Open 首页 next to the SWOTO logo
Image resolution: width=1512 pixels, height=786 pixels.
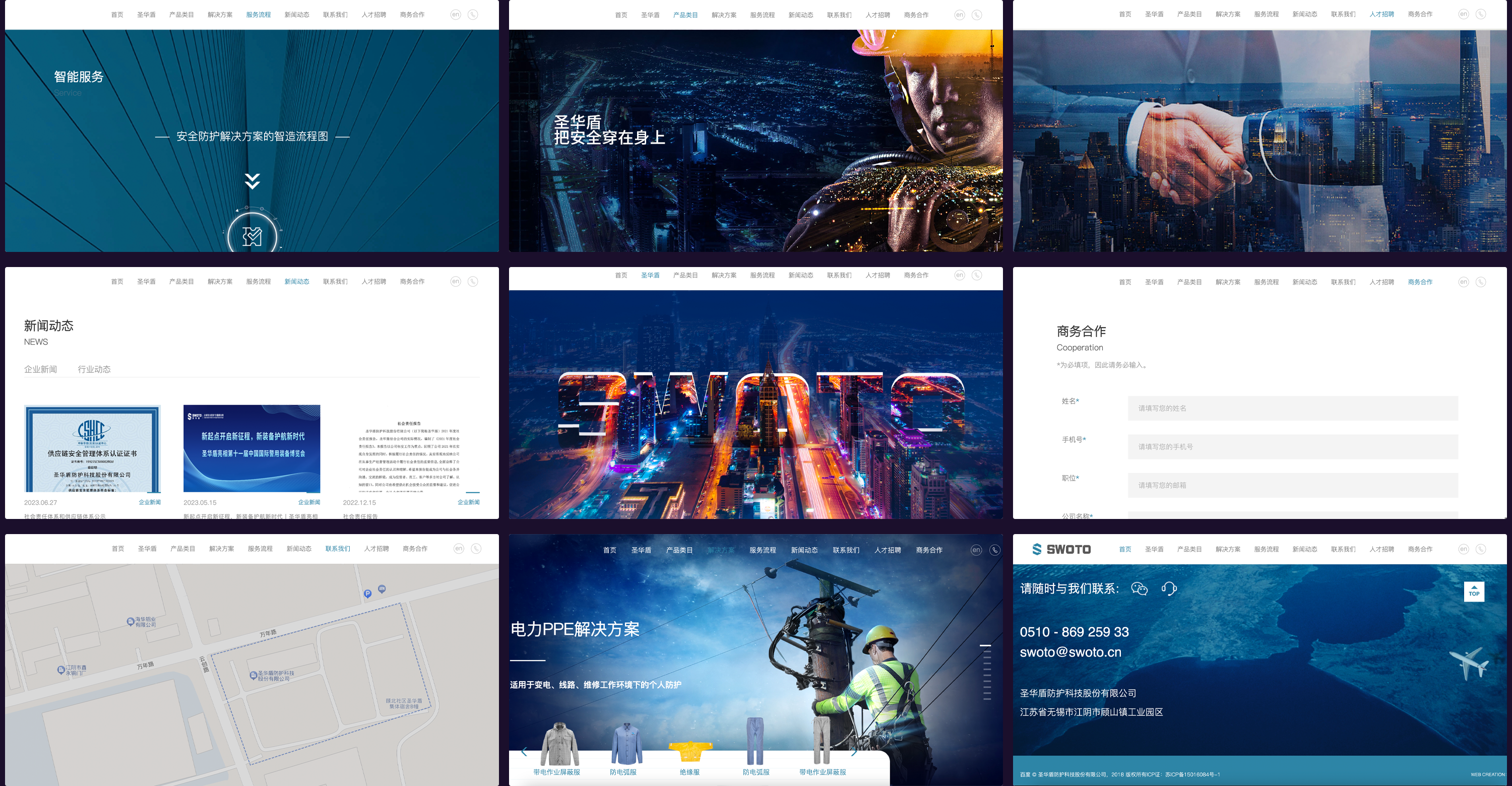[1125, 549]
